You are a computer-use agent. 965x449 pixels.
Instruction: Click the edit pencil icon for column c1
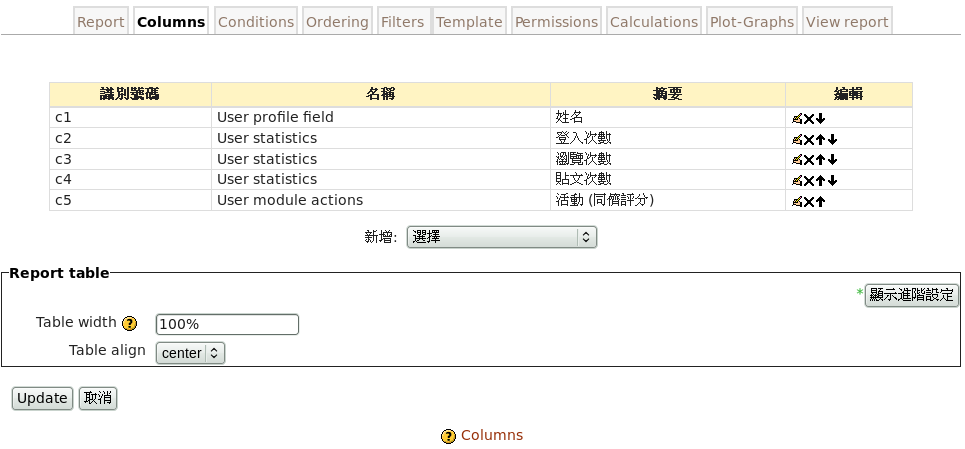tap(797, 118)
